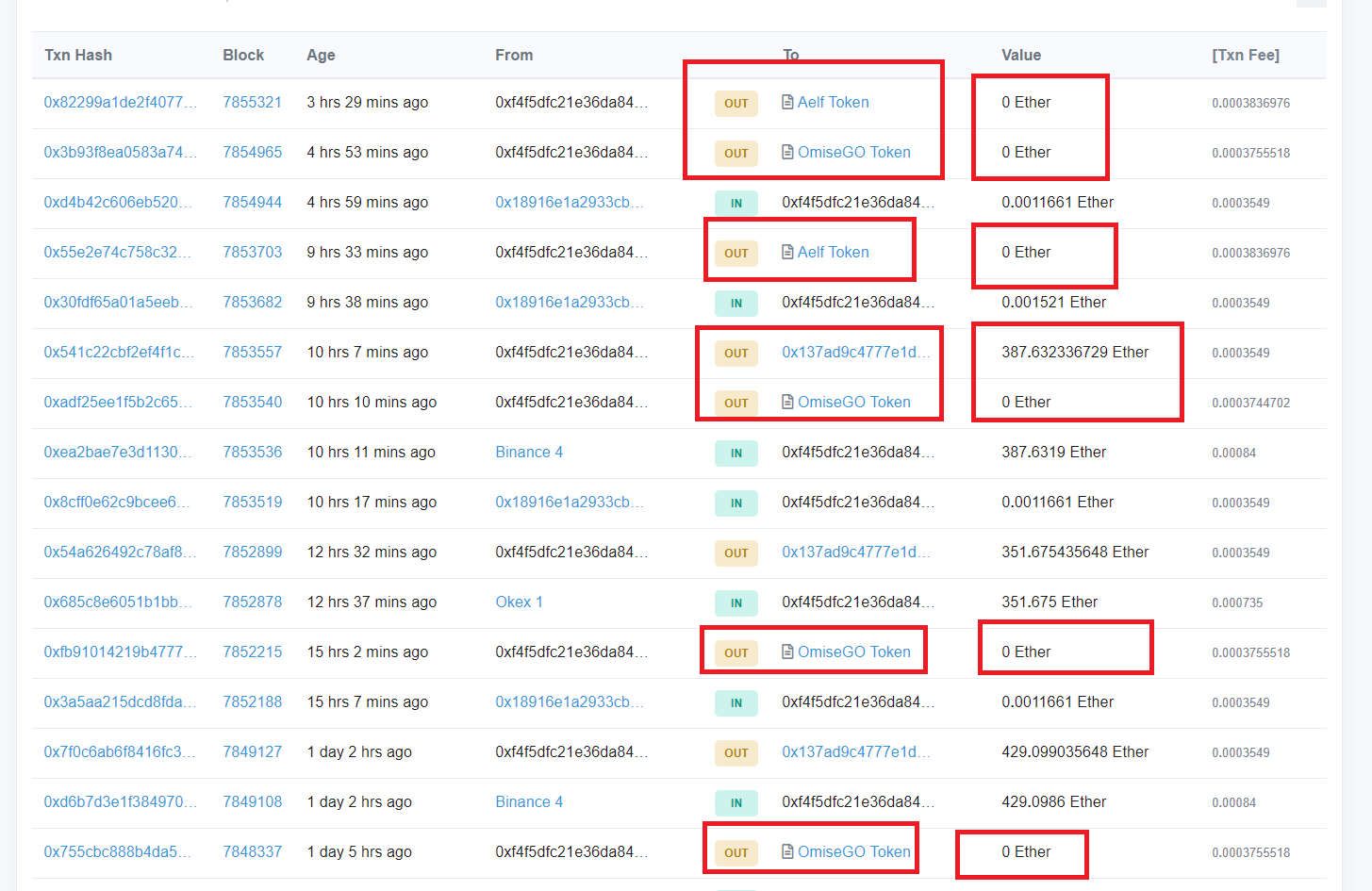Open transaction hash 0x685c8e6051b1bb…
1372x891 pixels.
pos(118,602)
